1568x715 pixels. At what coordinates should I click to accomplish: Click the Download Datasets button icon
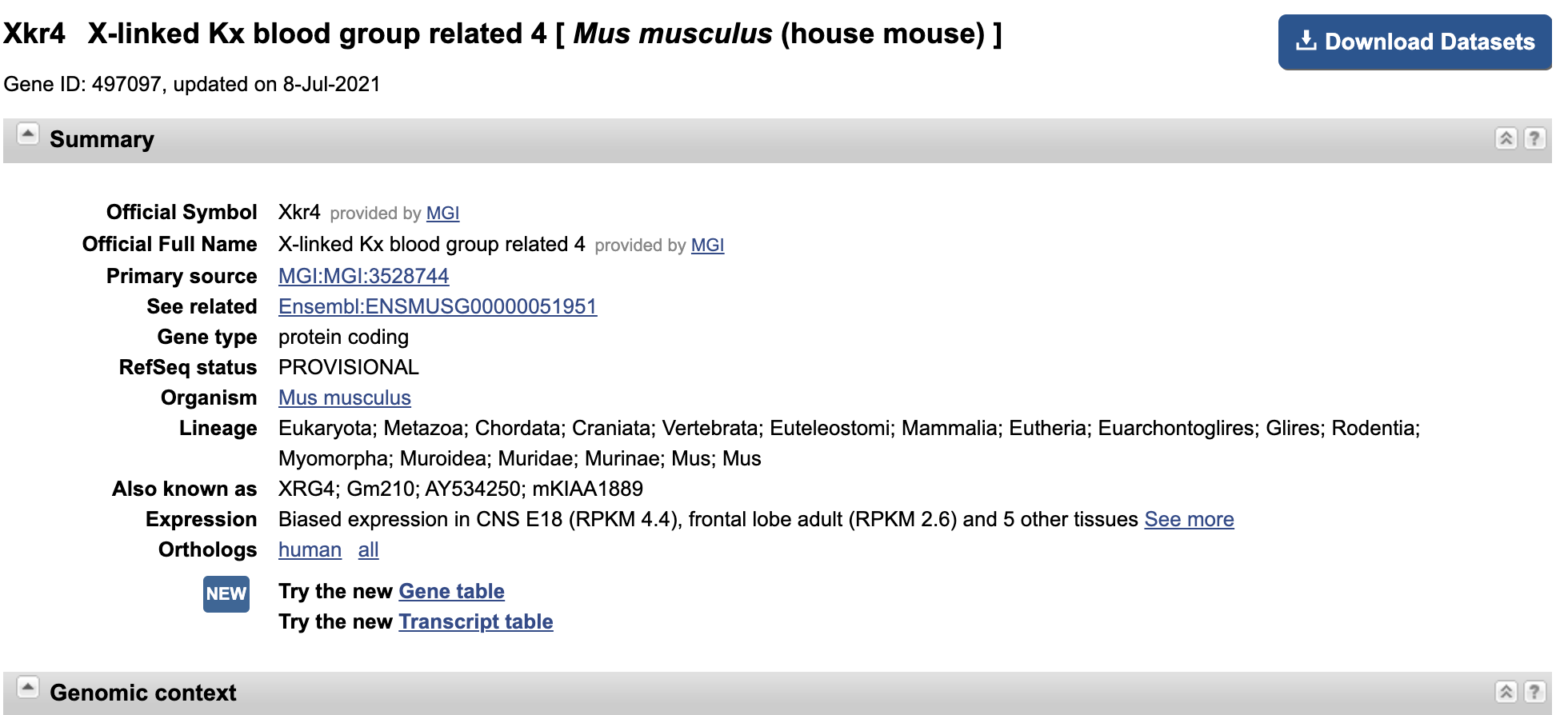pos(1307,40)
